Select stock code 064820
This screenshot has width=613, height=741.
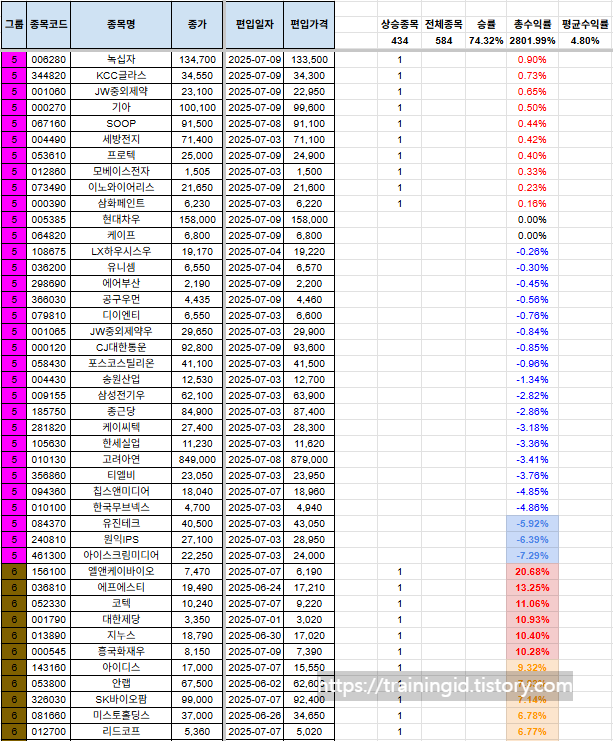pyautogui.click(x=49, y=236)
